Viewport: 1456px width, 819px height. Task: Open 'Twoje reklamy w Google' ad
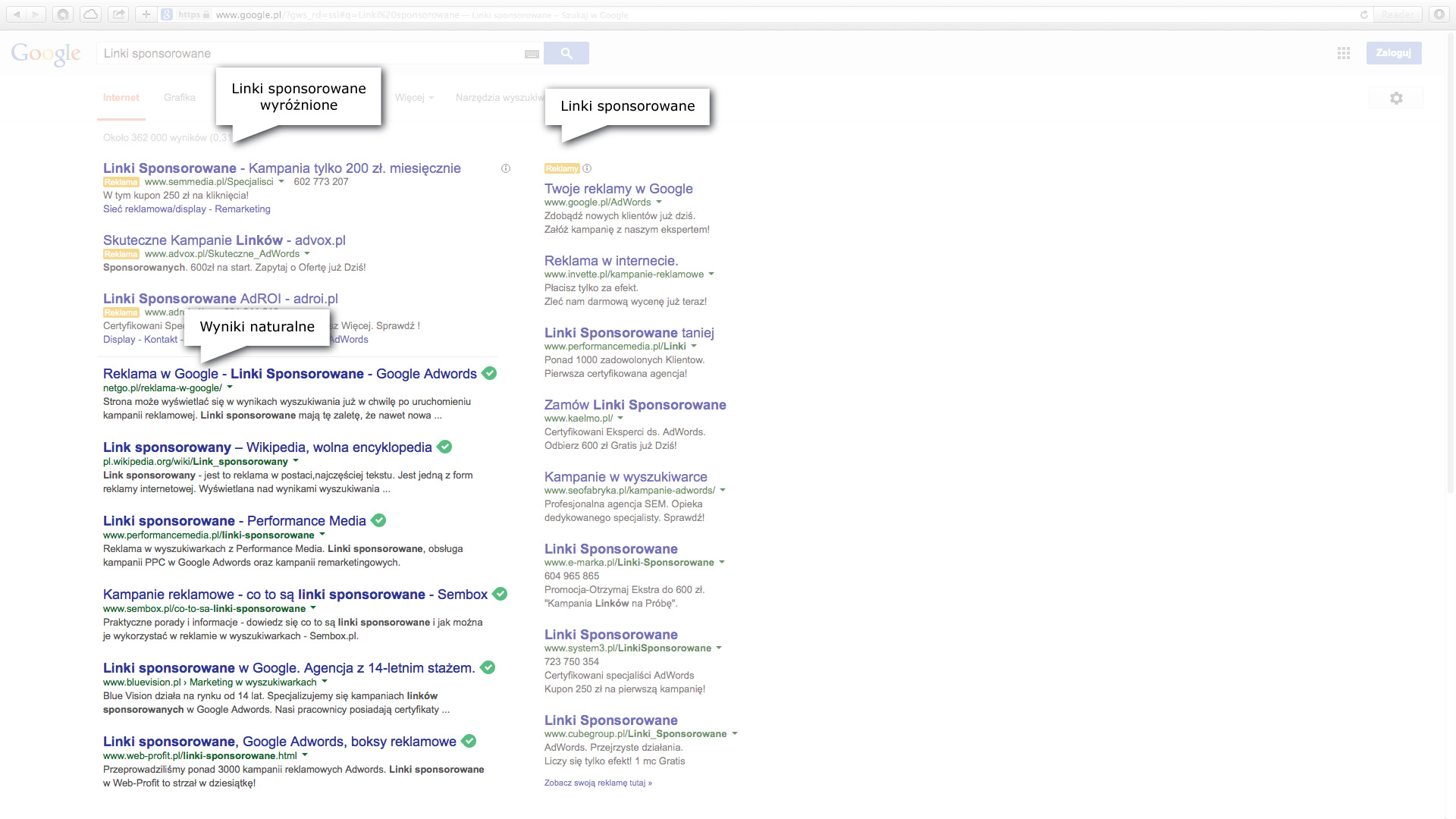pyautogui.click(x=619, y=189)
